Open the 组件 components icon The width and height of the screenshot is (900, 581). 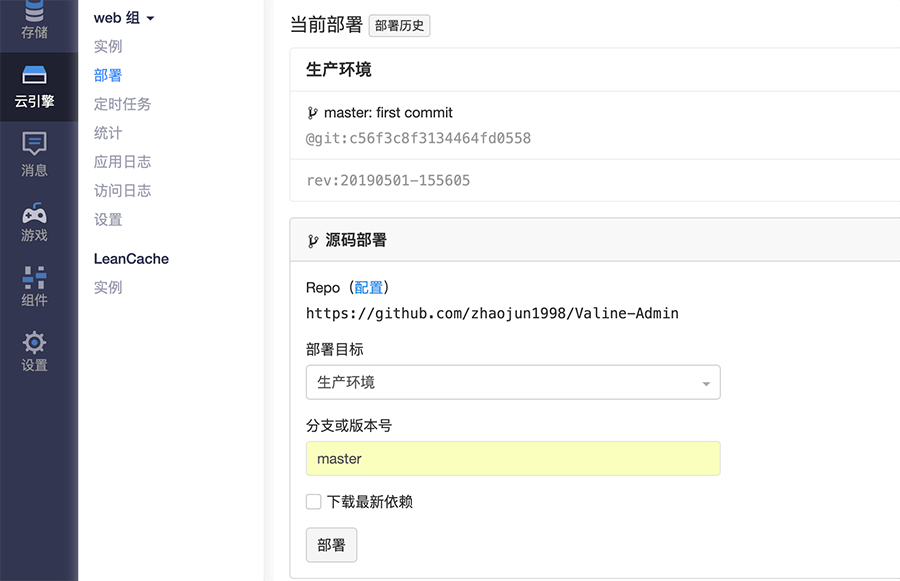tap(34, 278)
